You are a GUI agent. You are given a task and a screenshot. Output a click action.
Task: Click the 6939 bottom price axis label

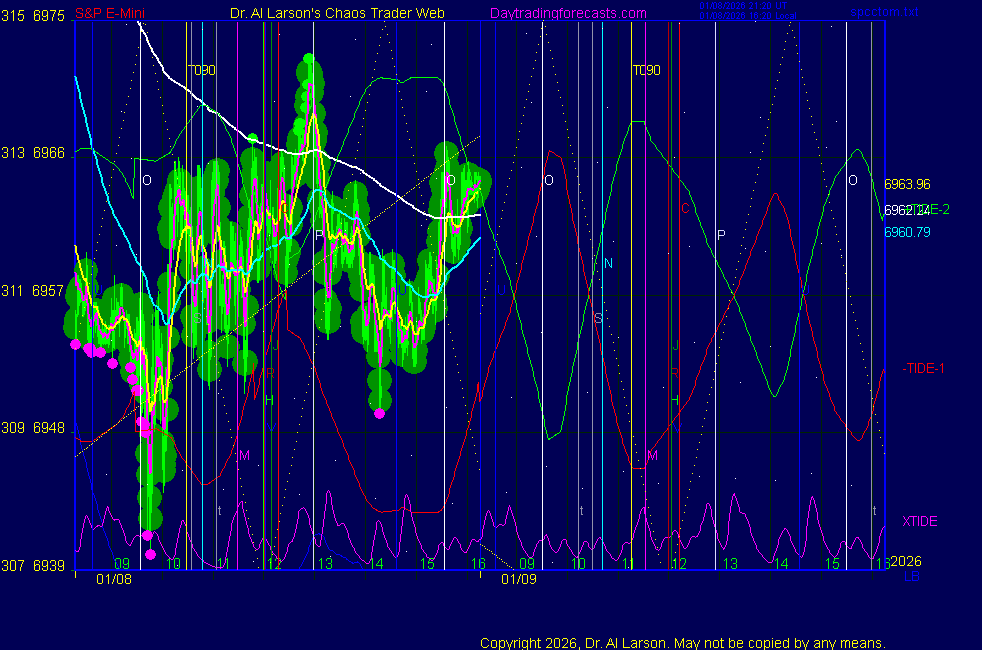coord(49,565)
